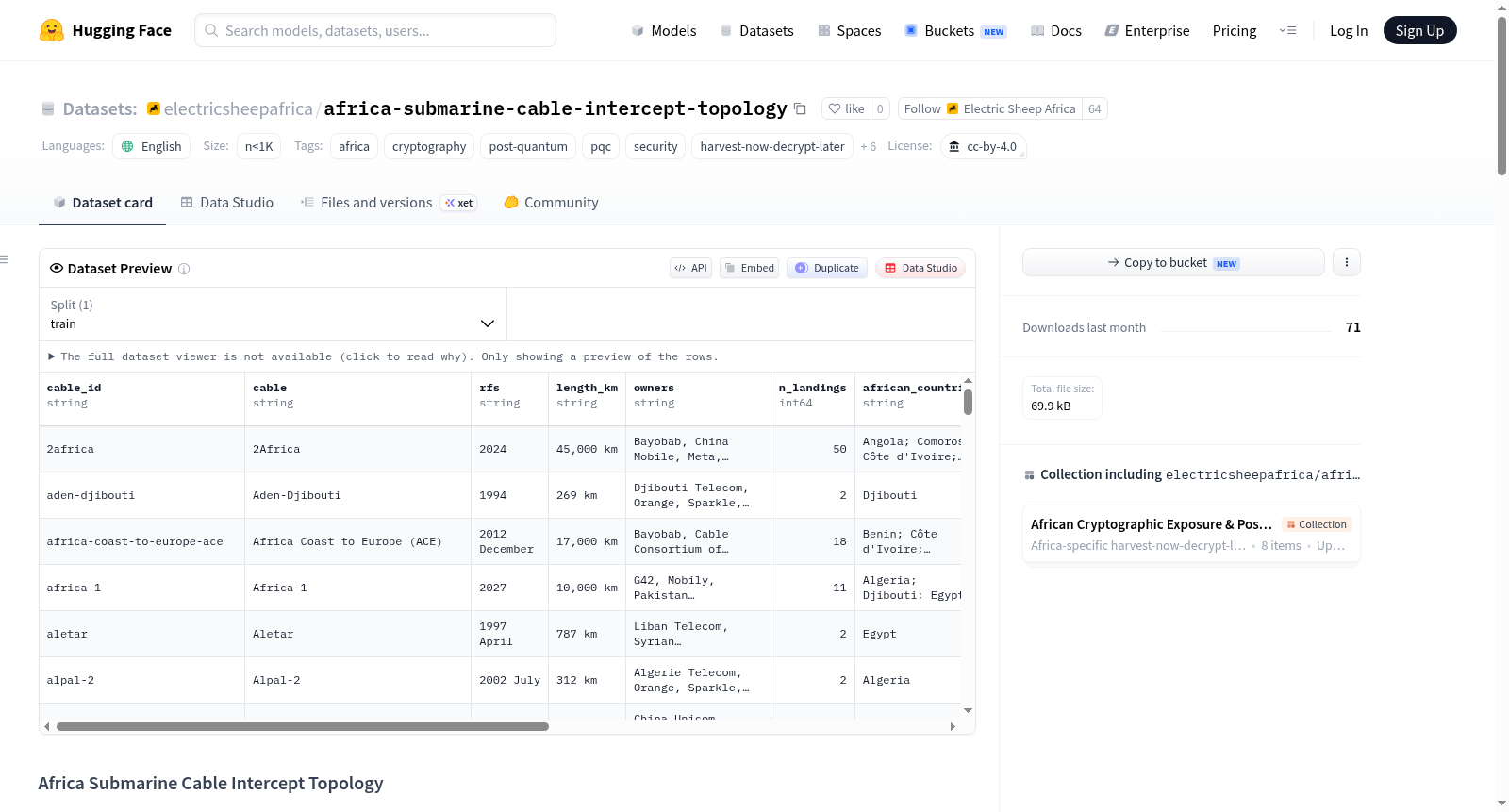Focus the search models, datasets, users field

coord(375,30)
